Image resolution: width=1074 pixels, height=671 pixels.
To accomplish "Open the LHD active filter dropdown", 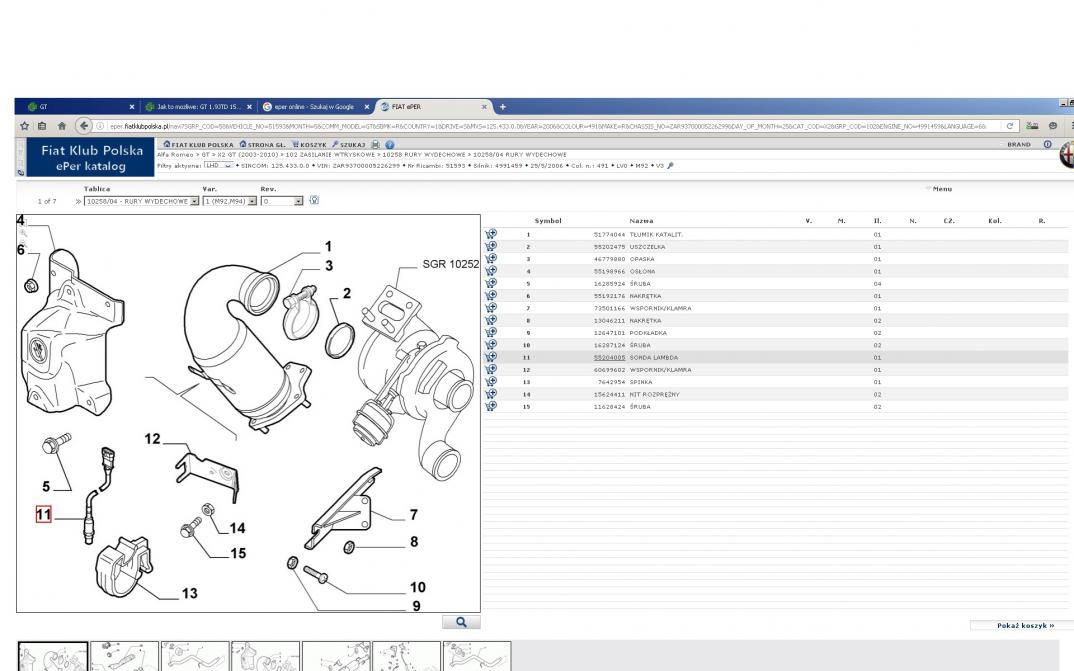I will 218,166.
